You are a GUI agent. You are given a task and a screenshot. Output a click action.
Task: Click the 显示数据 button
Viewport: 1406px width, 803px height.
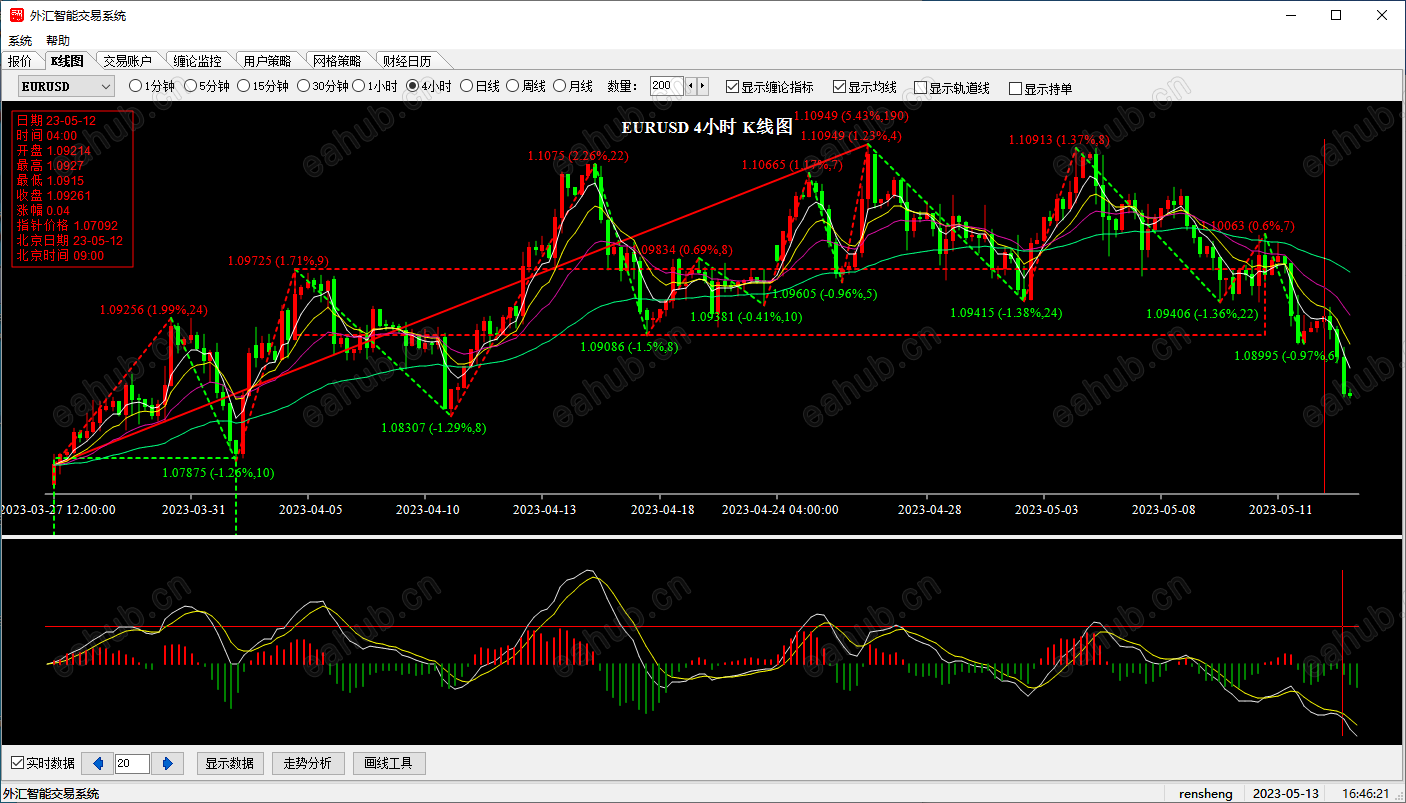coord(230,764)
